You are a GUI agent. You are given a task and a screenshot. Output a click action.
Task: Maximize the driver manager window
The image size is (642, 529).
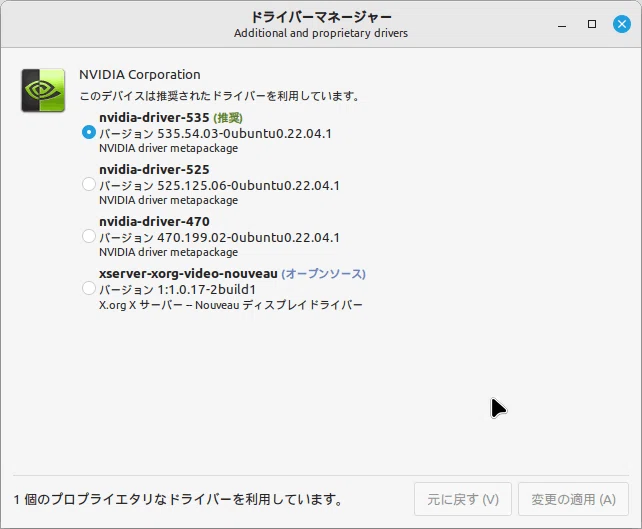click(x=592, y=24)
